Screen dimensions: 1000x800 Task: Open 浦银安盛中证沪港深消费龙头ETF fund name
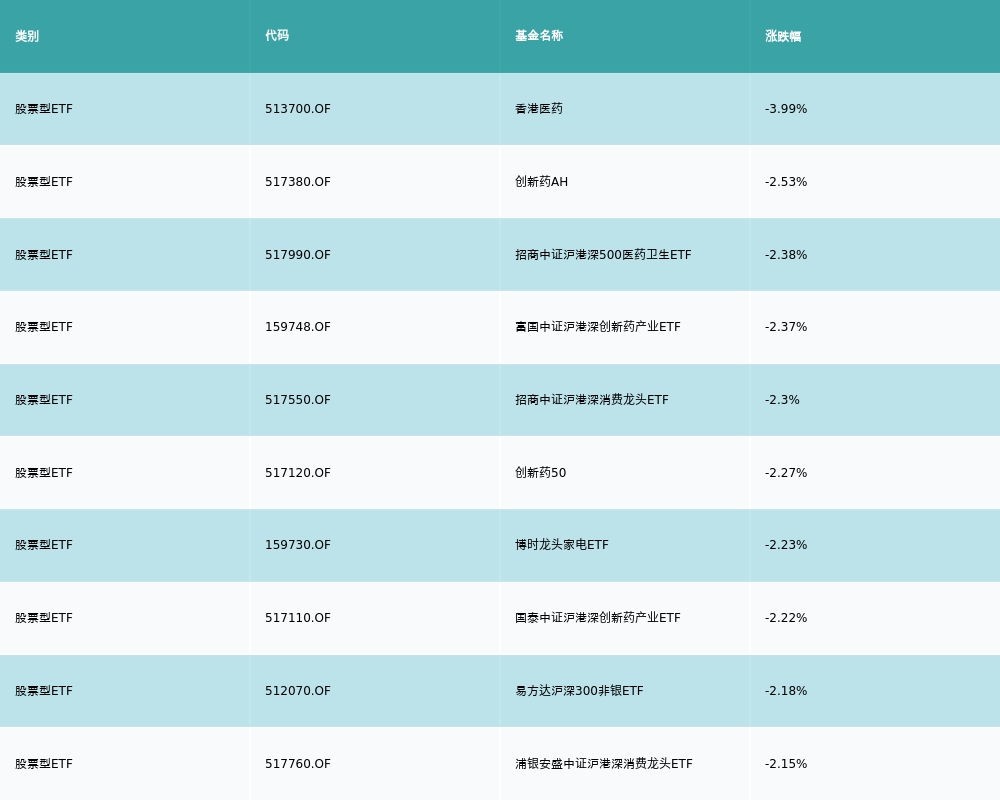603,764
